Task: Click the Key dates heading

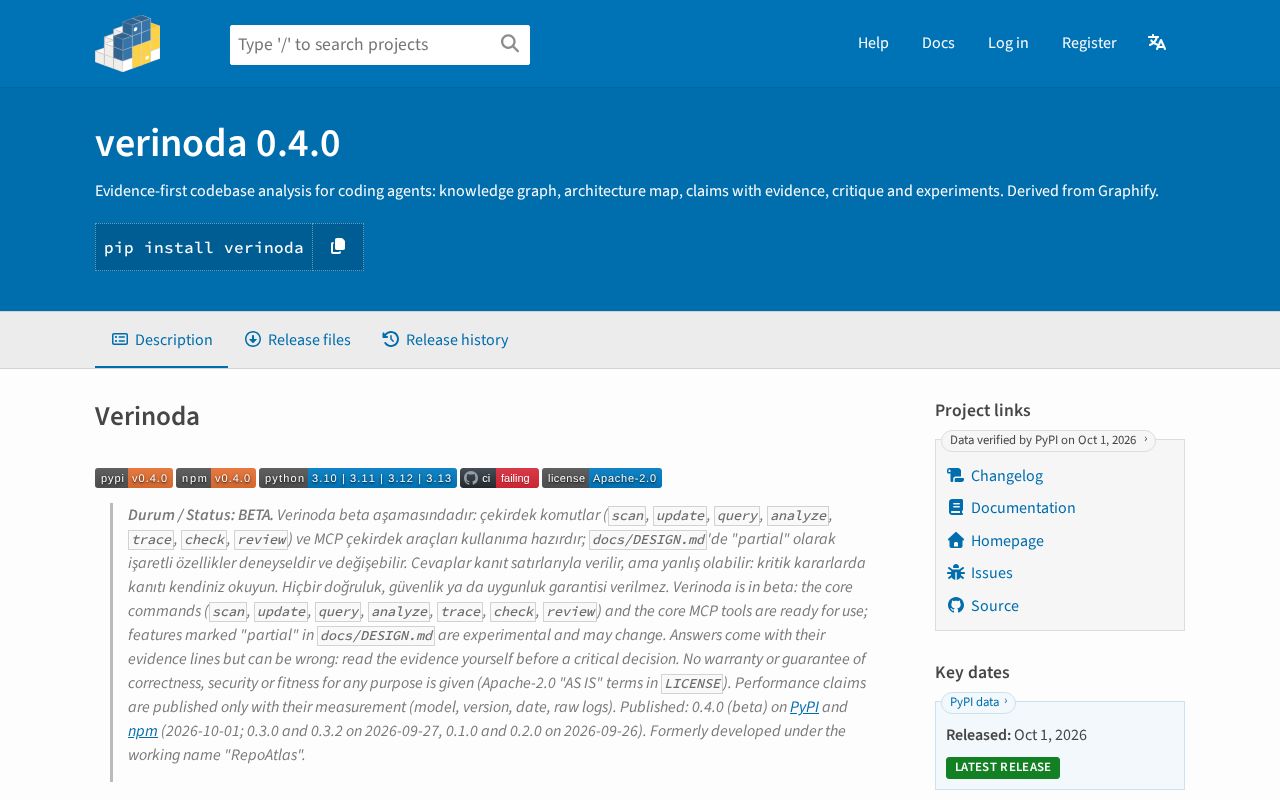Action: pyautogui.click(x=972, y=672)
